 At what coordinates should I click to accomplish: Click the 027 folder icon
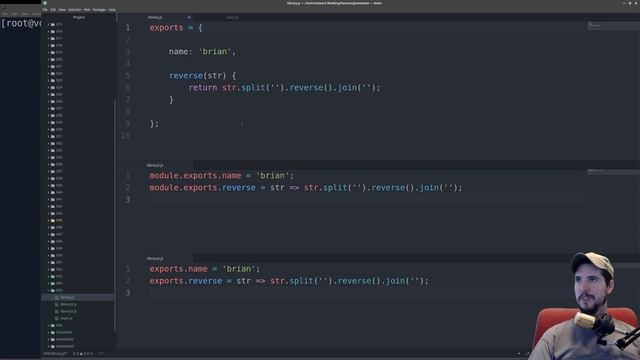53,109
